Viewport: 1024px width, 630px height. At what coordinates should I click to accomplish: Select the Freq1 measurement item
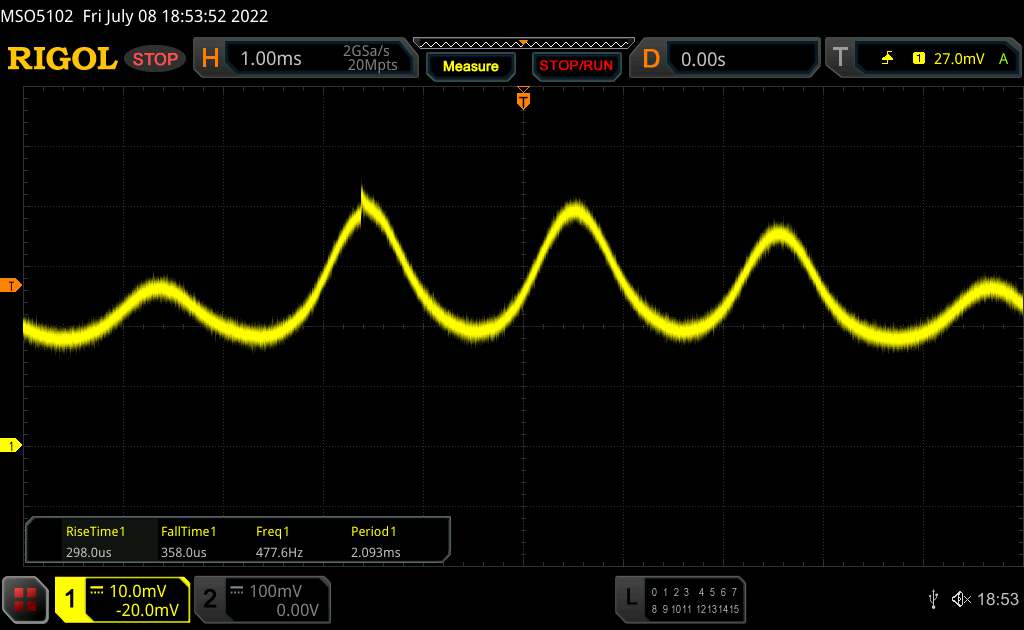point(273,541)
